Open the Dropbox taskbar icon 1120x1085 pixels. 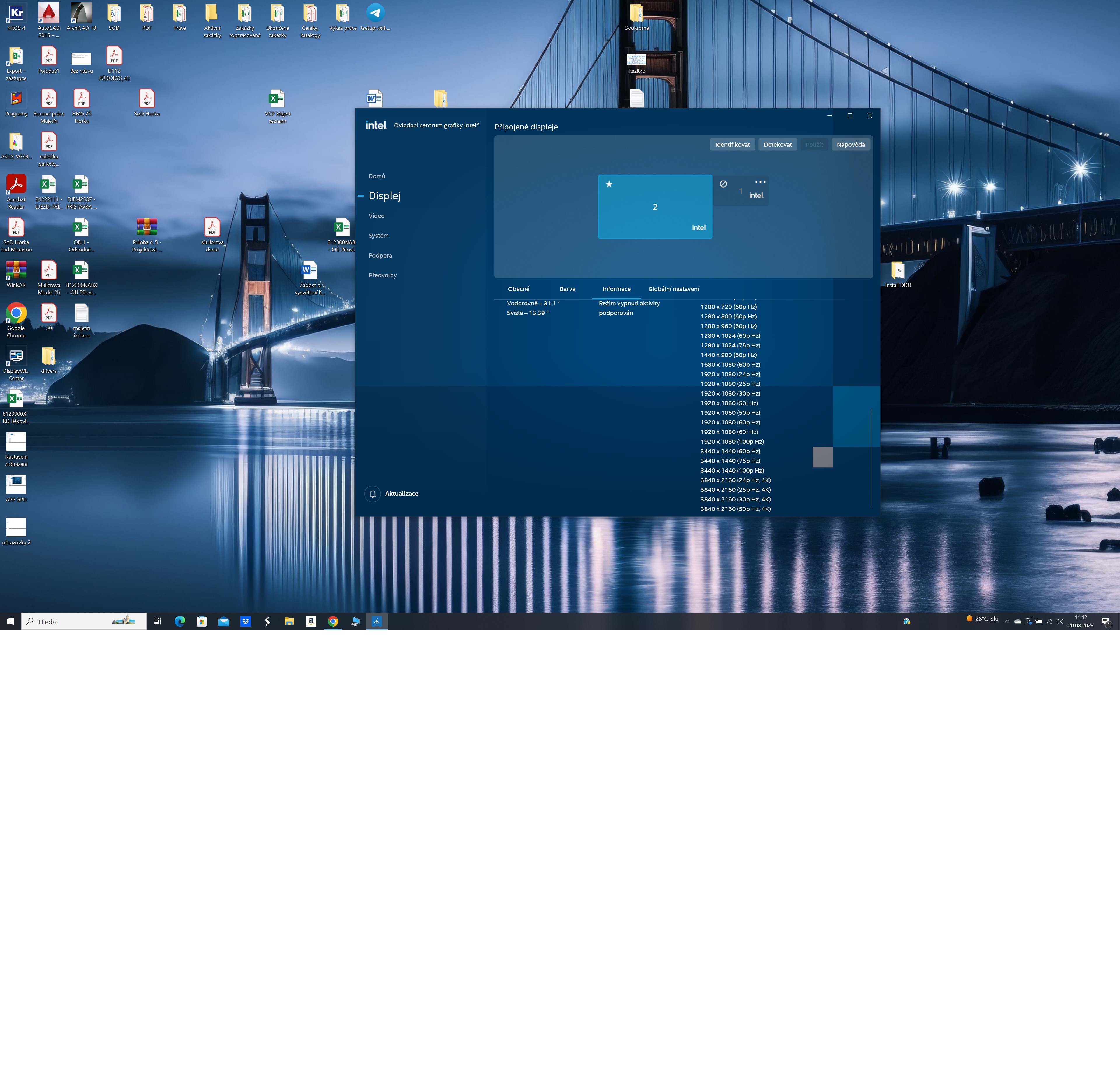[x=246, y=621]
